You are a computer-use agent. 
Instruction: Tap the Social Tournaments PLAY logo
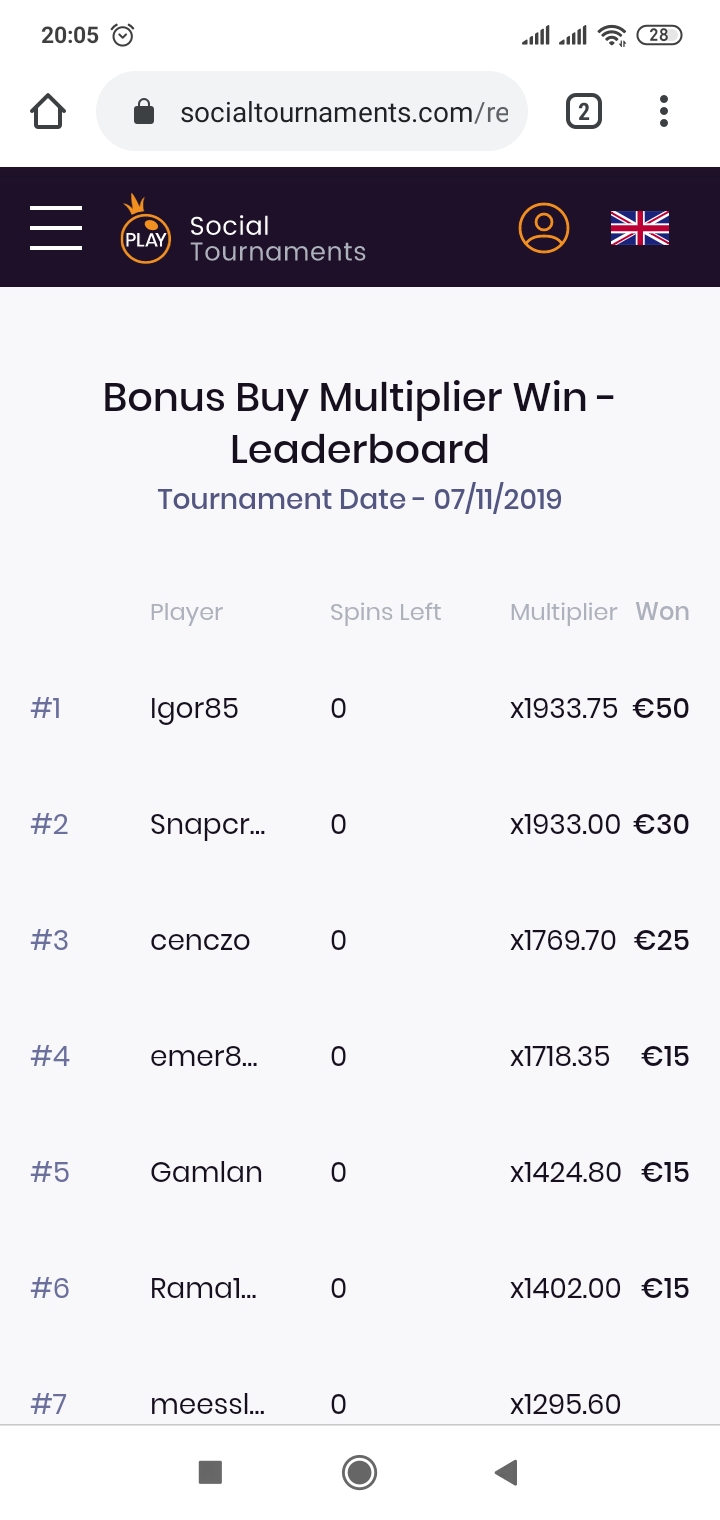(x=146, y=230)
